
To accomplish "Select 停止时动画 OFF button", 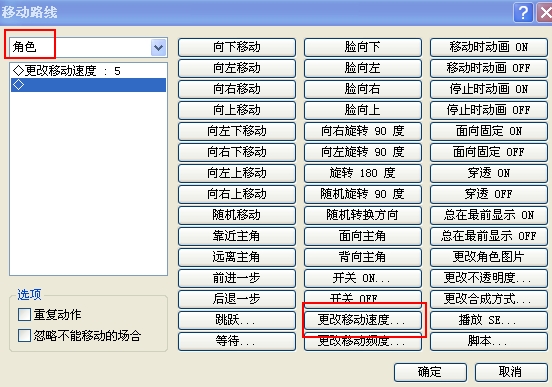I will 489,110.
